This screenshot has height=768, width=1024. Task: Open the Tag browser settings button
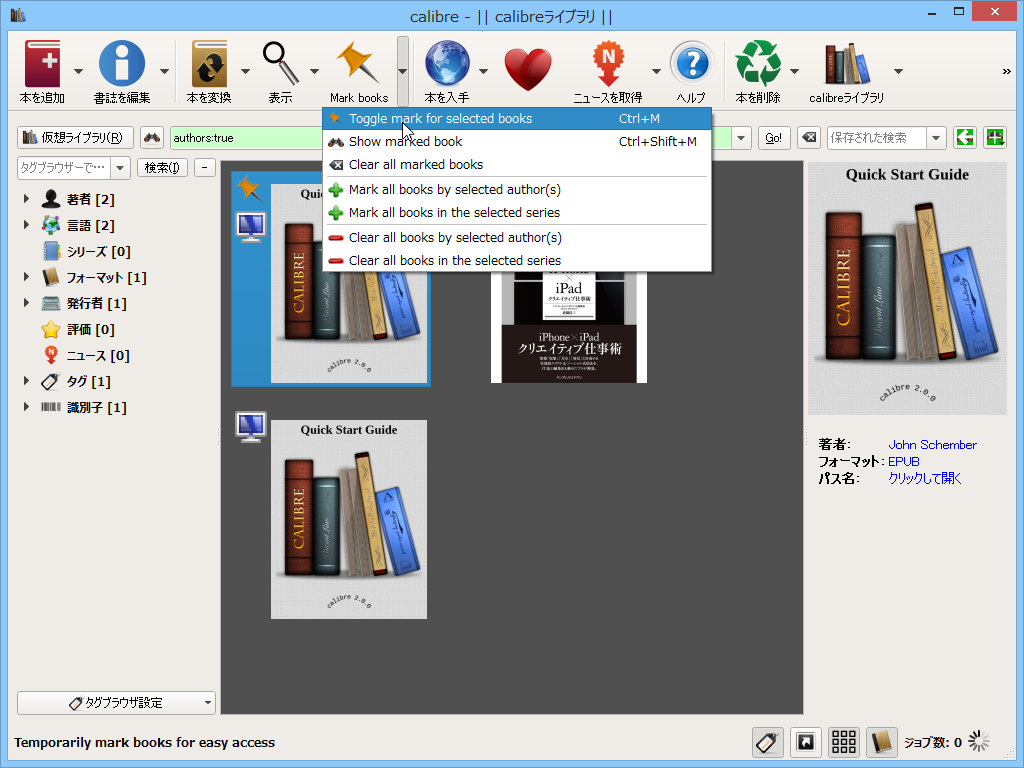116,703
